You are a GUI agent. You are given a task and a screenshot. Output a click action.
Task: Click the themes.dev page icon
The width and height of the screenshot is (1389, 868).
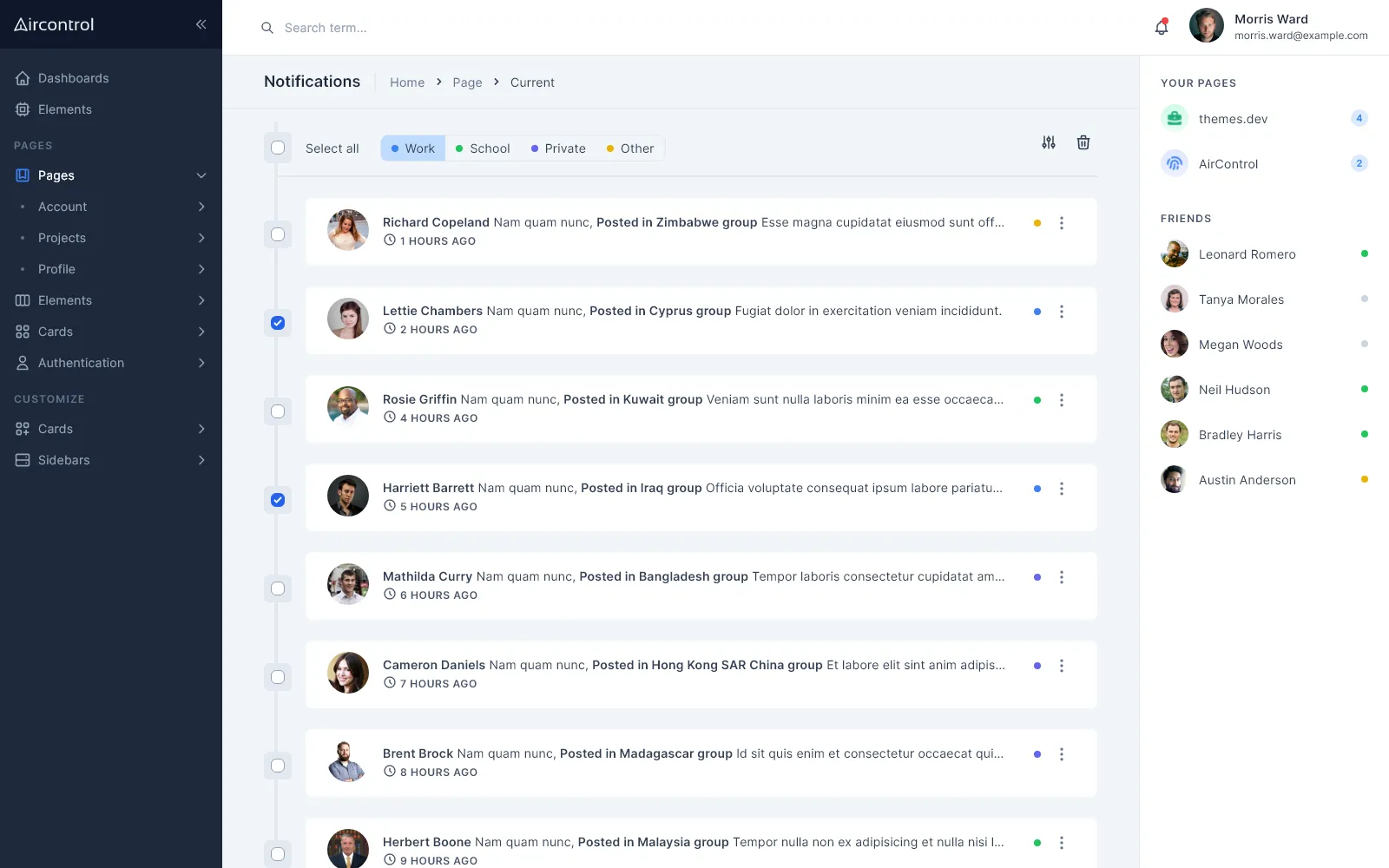point(1175,118)
